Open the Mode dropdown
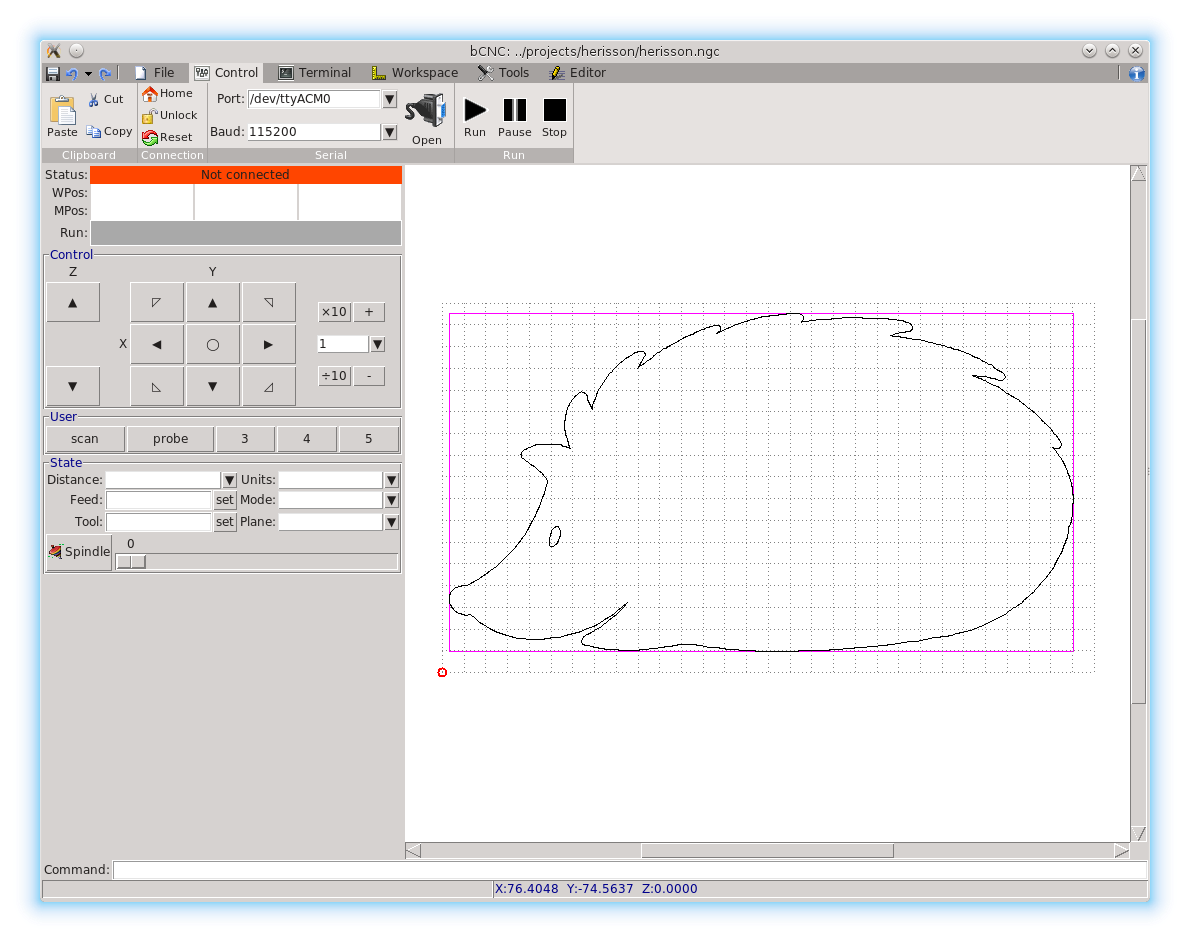Screen dimensions: 1190x942 pyautogui.click(x=391, y=500)
